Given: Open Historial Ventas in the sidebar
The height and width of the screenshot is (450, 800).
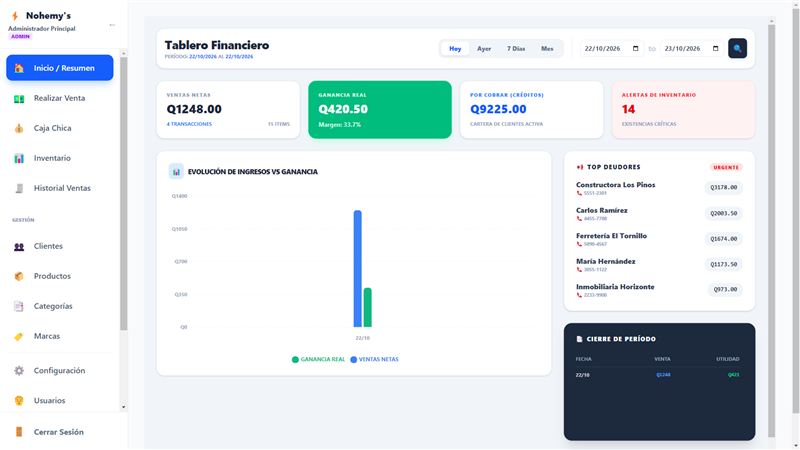Looking at the screenshot, I should coord(60,188).
